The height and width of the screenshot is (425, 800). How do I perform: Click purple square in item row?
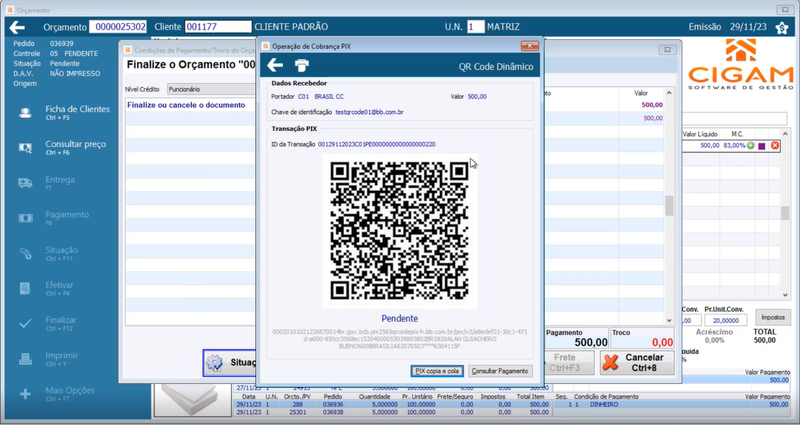762,146
